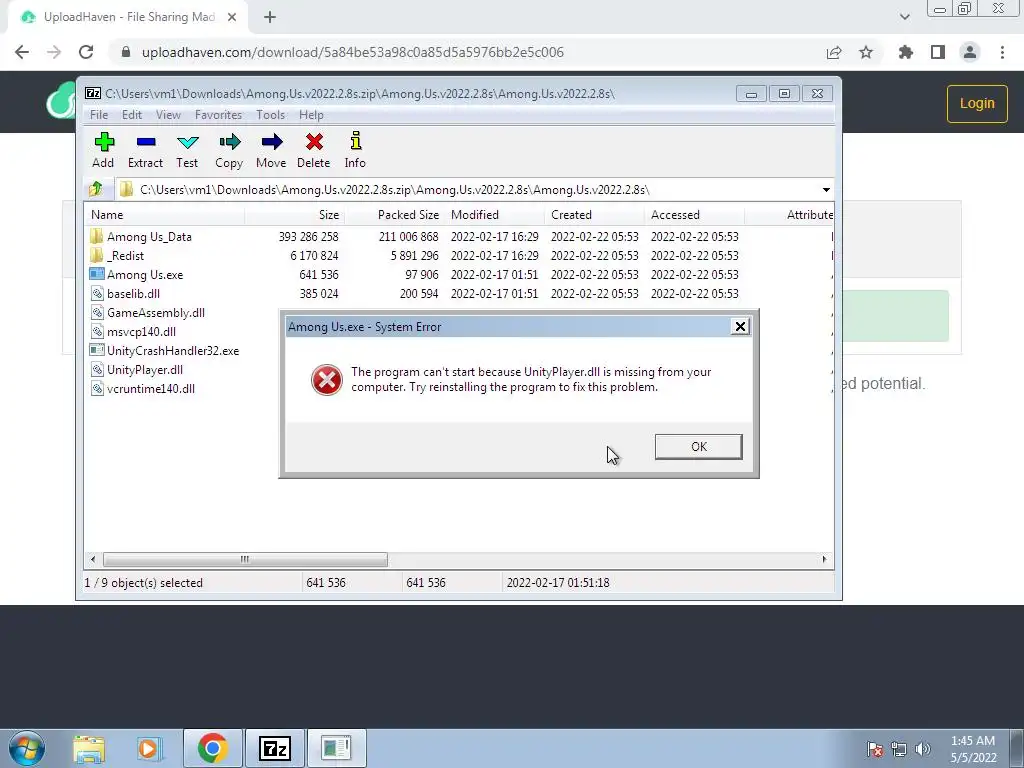Screen dimensions: 1024x768
Task: Click the scrollbar left arrow in 7-Zip
Action: click(x=93, y=559)
